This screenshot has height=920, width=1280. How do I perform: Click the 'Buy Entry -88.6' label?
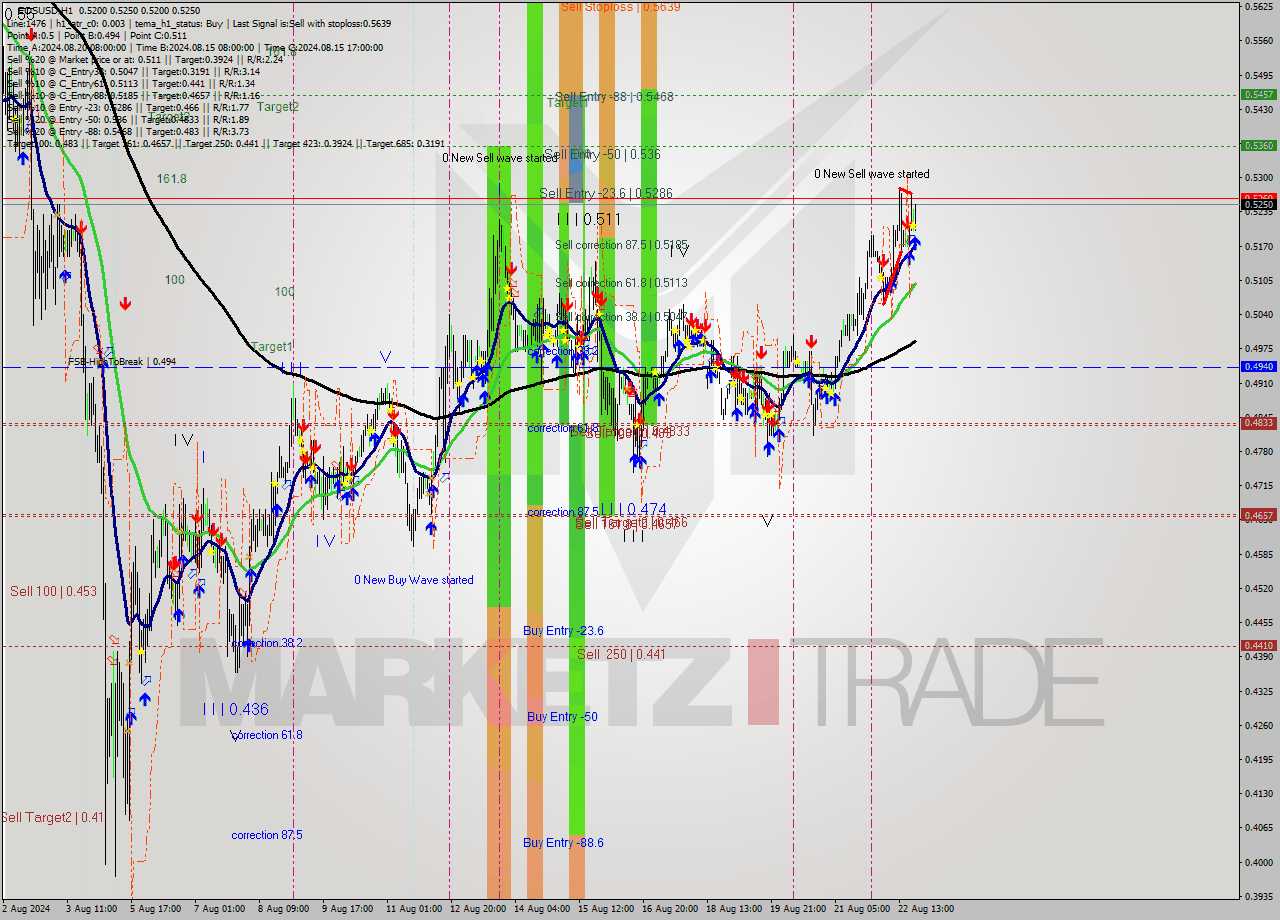click(x=563, y=843)
